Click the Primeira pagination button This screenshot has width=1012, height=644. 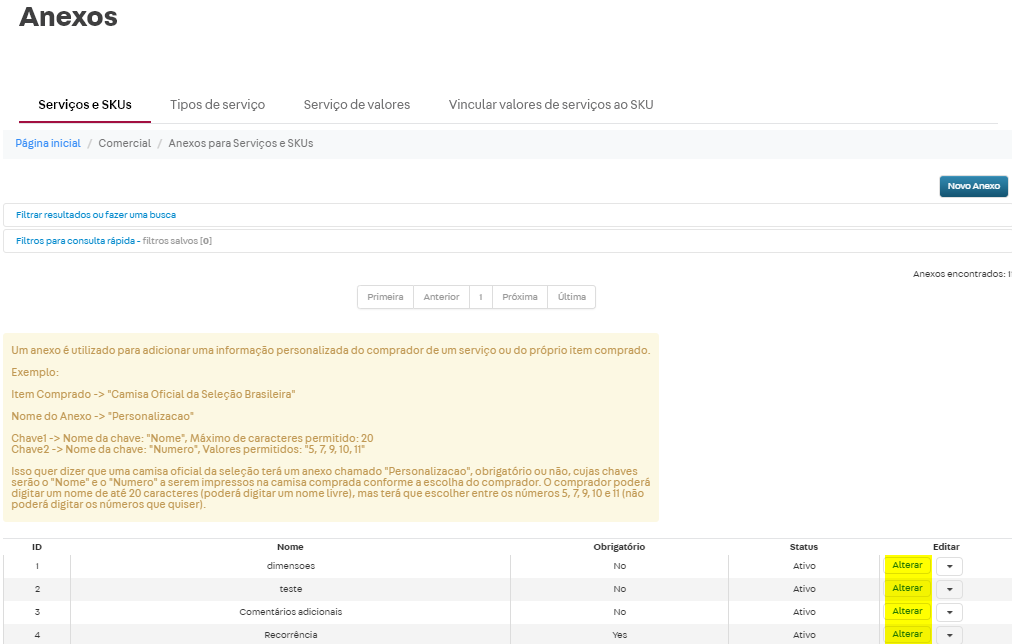click(x=385, y=297)
